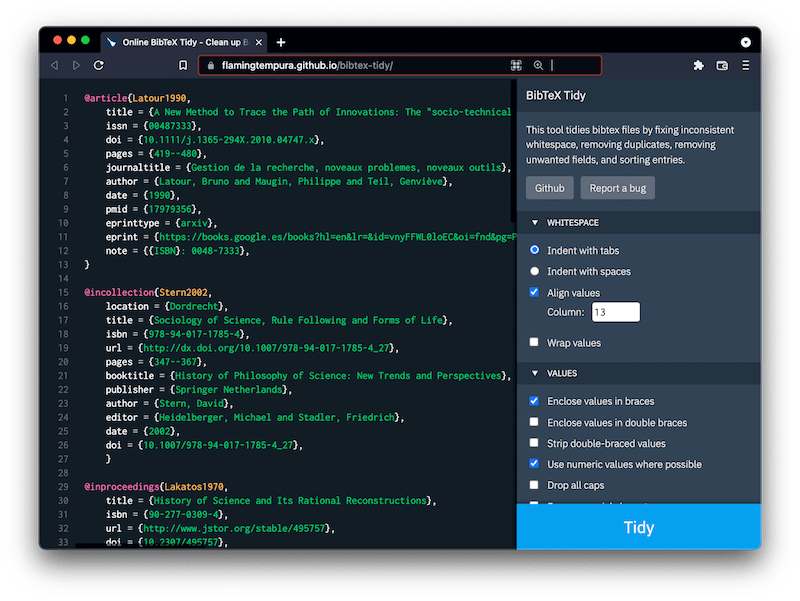Screen dimensions: 800x601
Task: Click the location value Dordrecht
Action: [x=194, y=306]
